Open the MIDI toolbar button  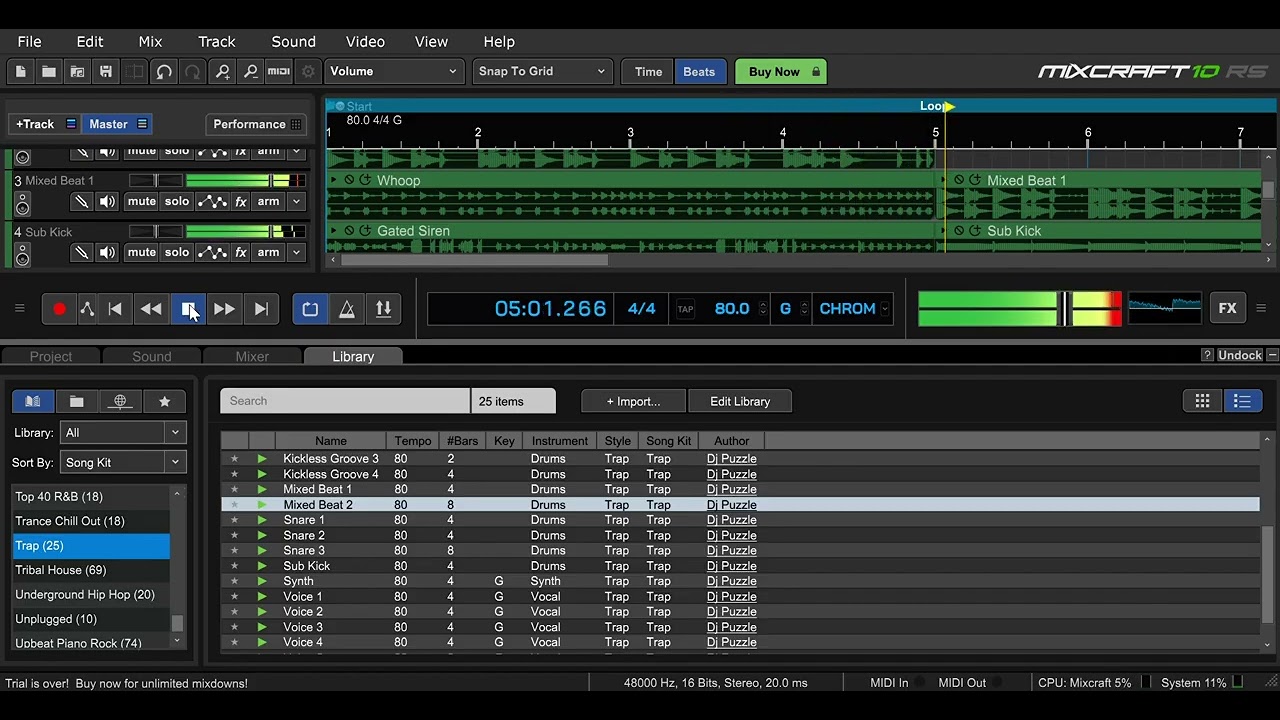click(x=279, y=71)
